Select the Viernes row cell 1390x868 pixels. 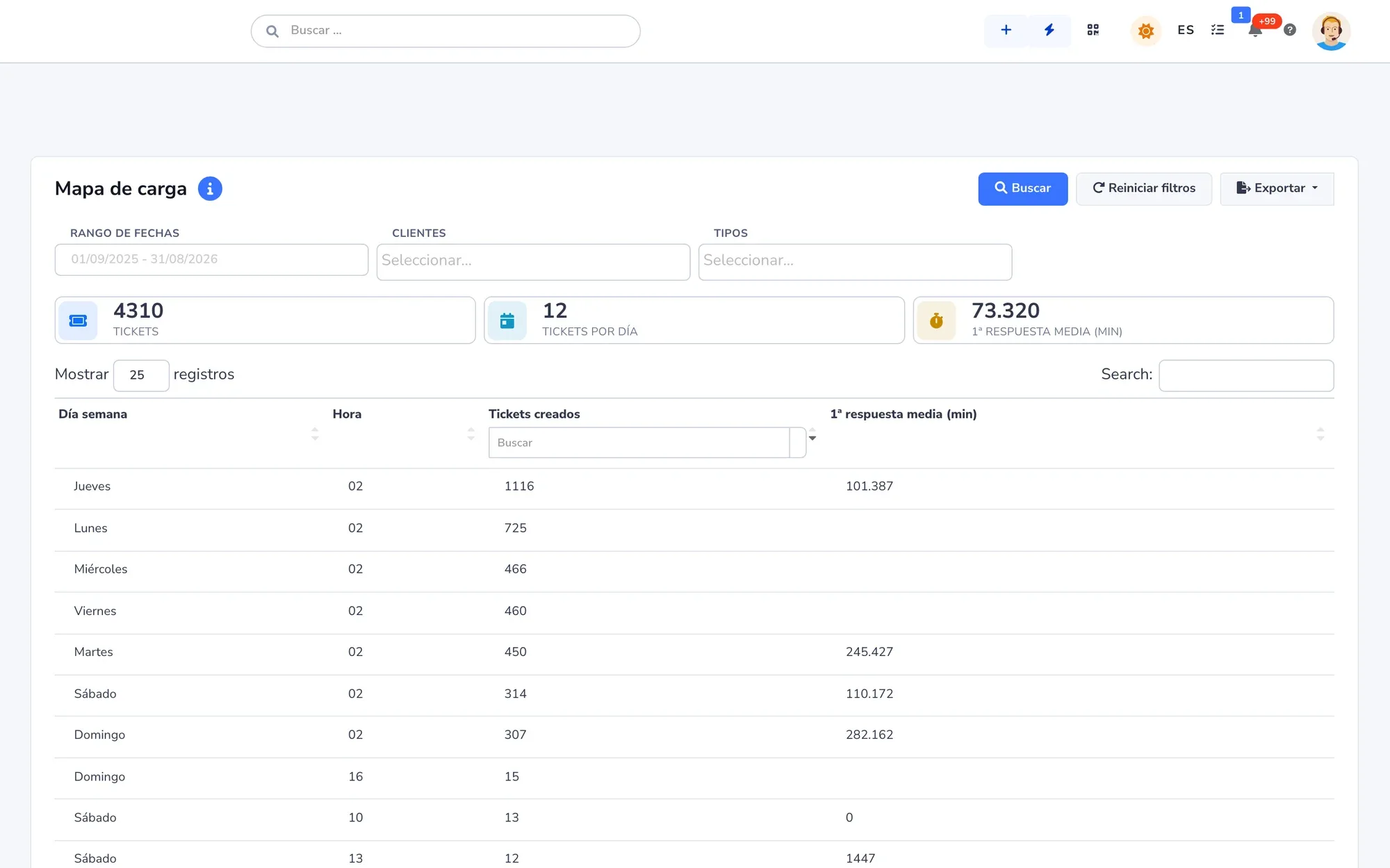click(x=95, y=611)
